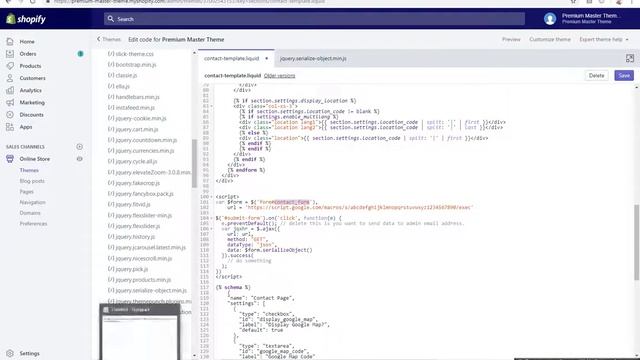This screenshot has width=640, height=360.
Task: Open jquery.fitvid.js file
Action: point(133,204)
